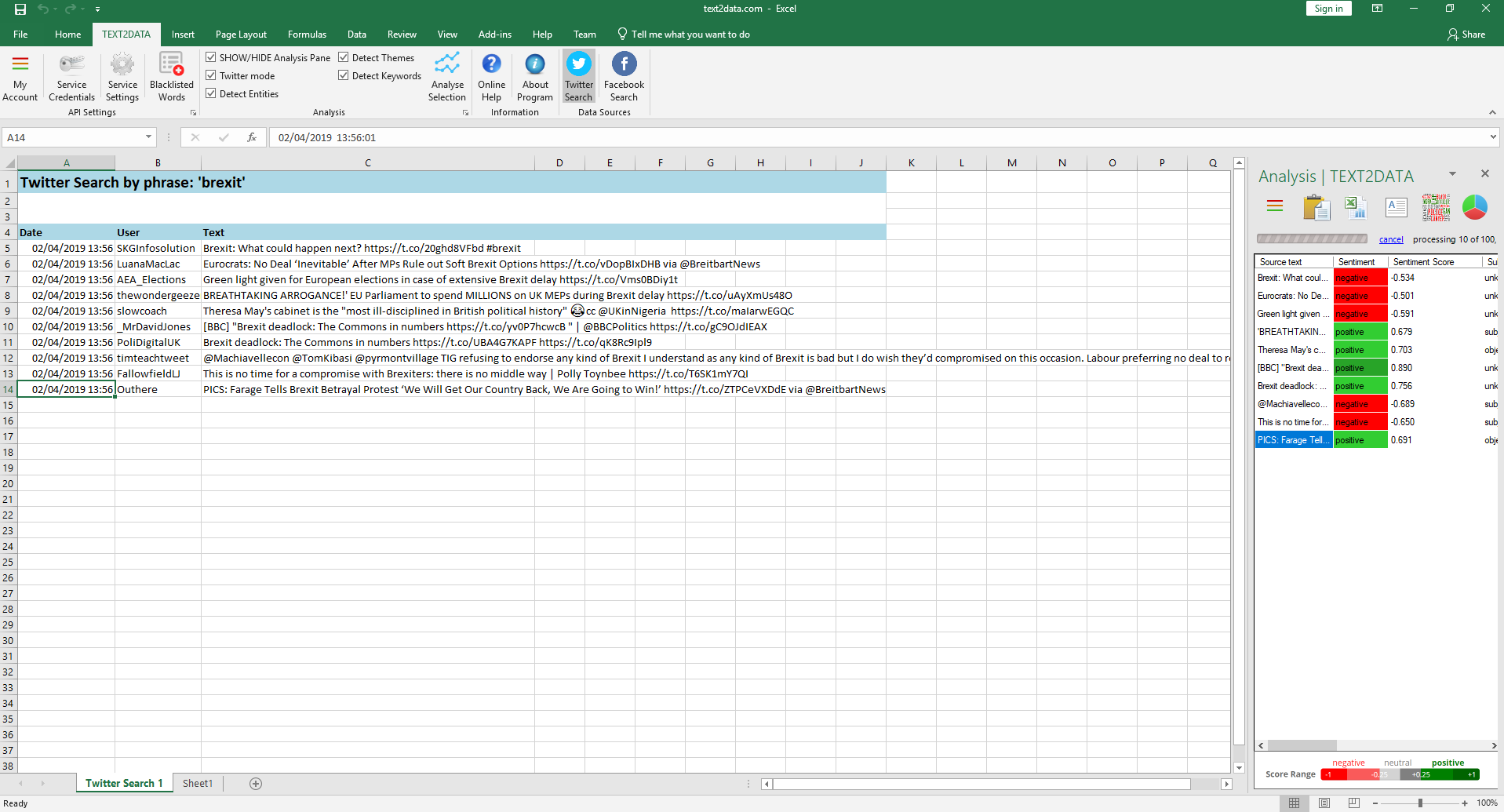This screenshot has width=1504, height=812.
Task: Click the zoom slider handle in the status bar
Action: pos(1420,803)
